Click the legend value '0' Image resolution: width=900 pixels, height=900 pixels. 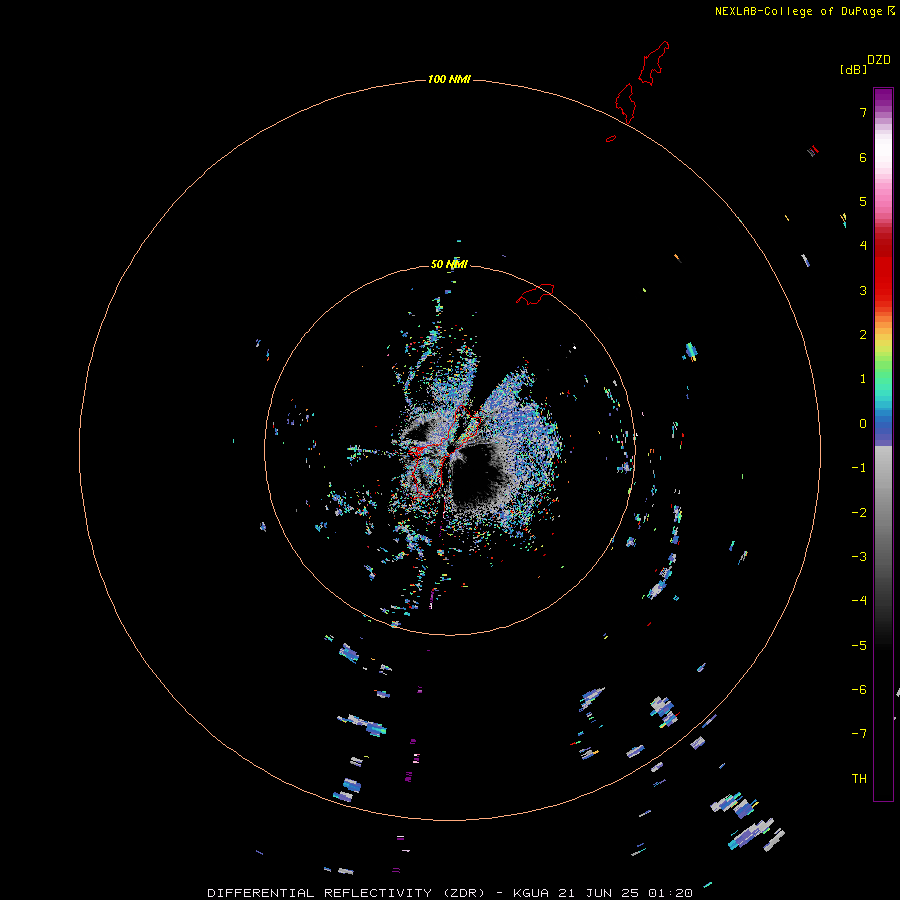(x=863, y=424)
